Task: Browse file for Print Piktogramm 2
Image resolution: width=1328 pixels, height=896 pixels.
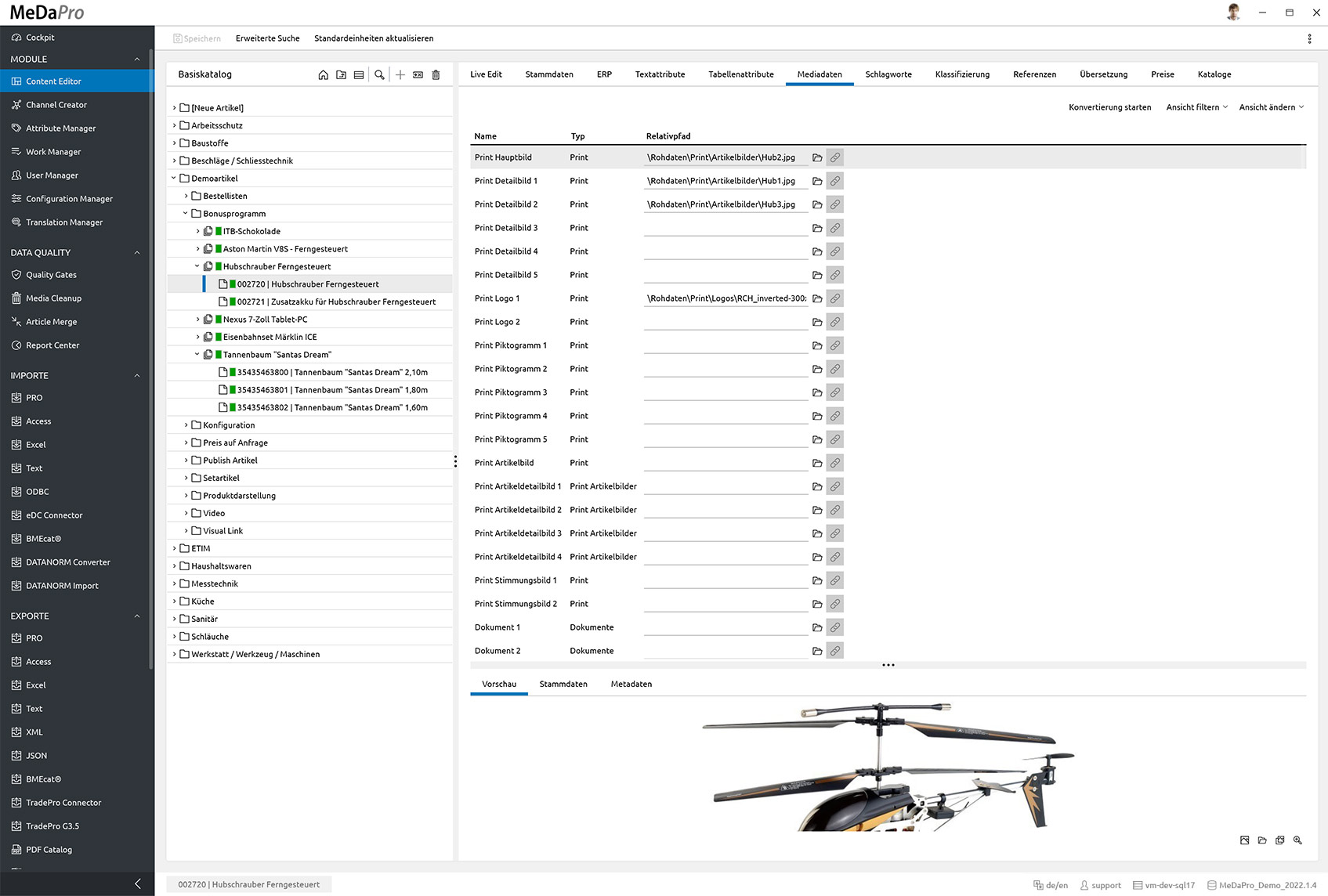Action: tap(817, 369)
